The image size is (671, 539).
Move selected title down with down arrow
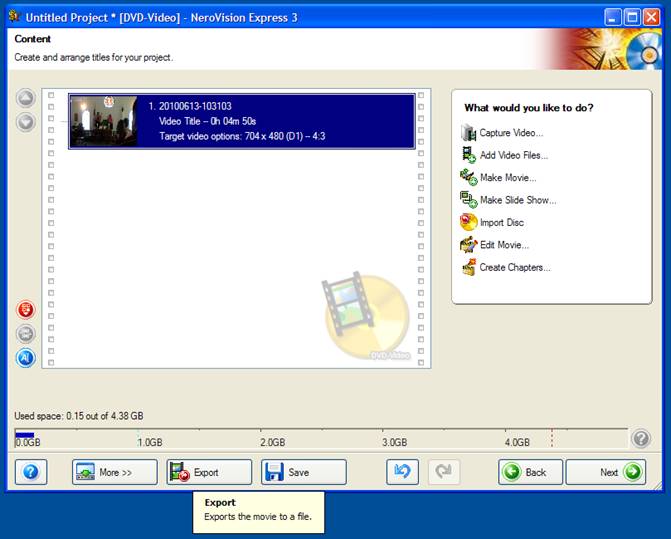(26, 122)
